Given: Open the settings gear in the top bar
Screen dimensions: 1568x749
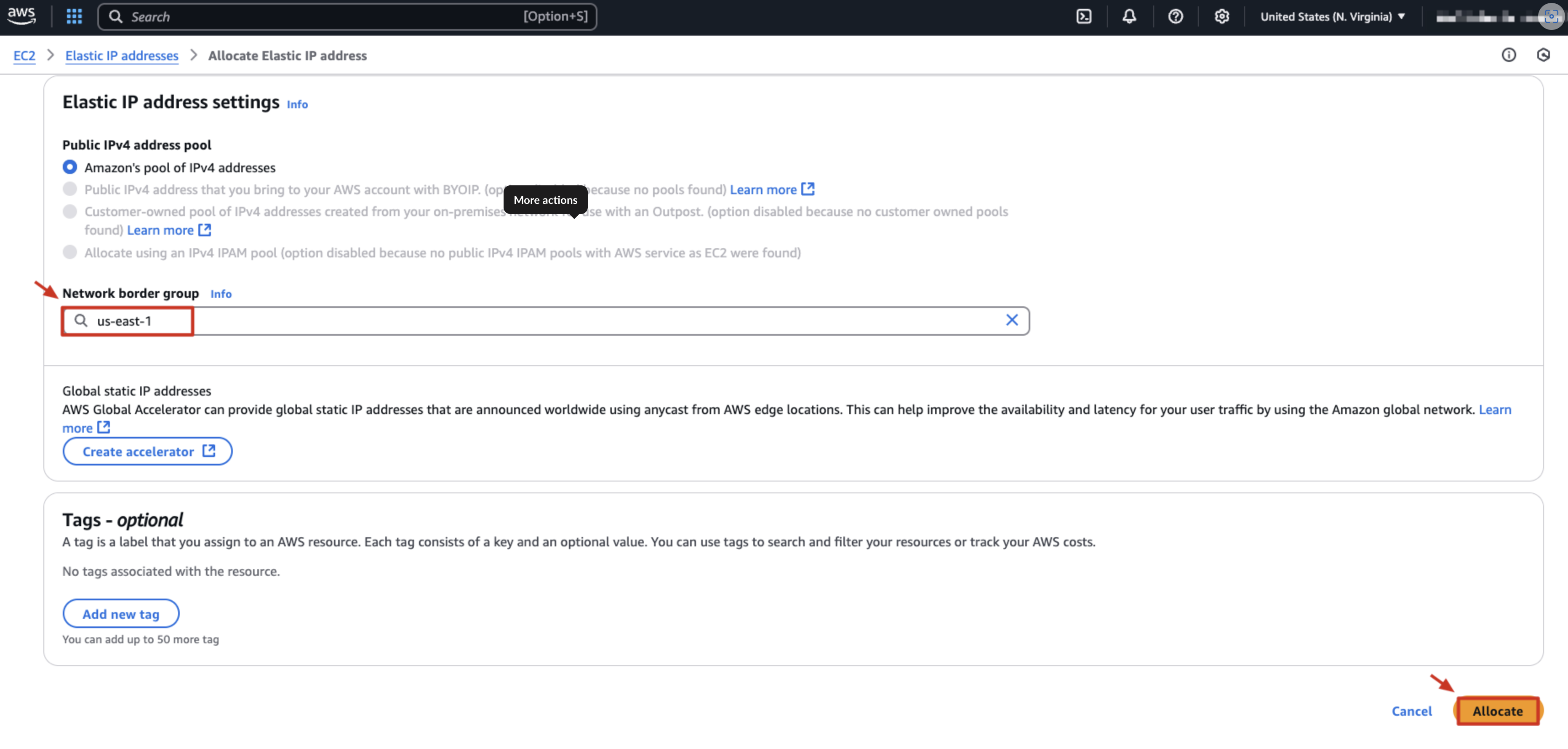Looking at the screenshot, I should click(x=1221, y=16).
